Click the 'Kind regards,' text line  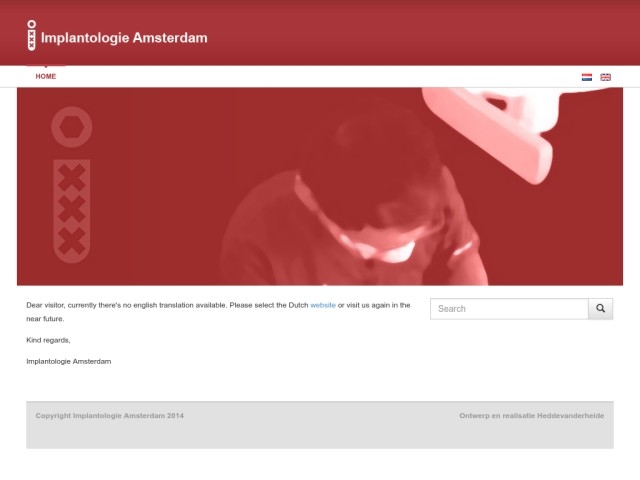[x=48, y=340]
